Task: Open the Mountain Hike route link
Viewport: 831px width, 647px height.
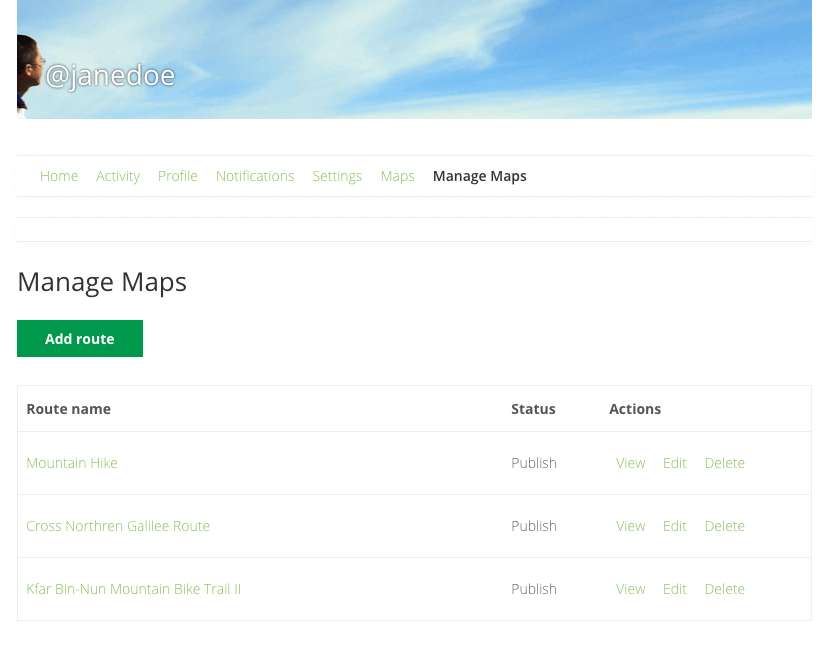Action: tap(72, 463)
